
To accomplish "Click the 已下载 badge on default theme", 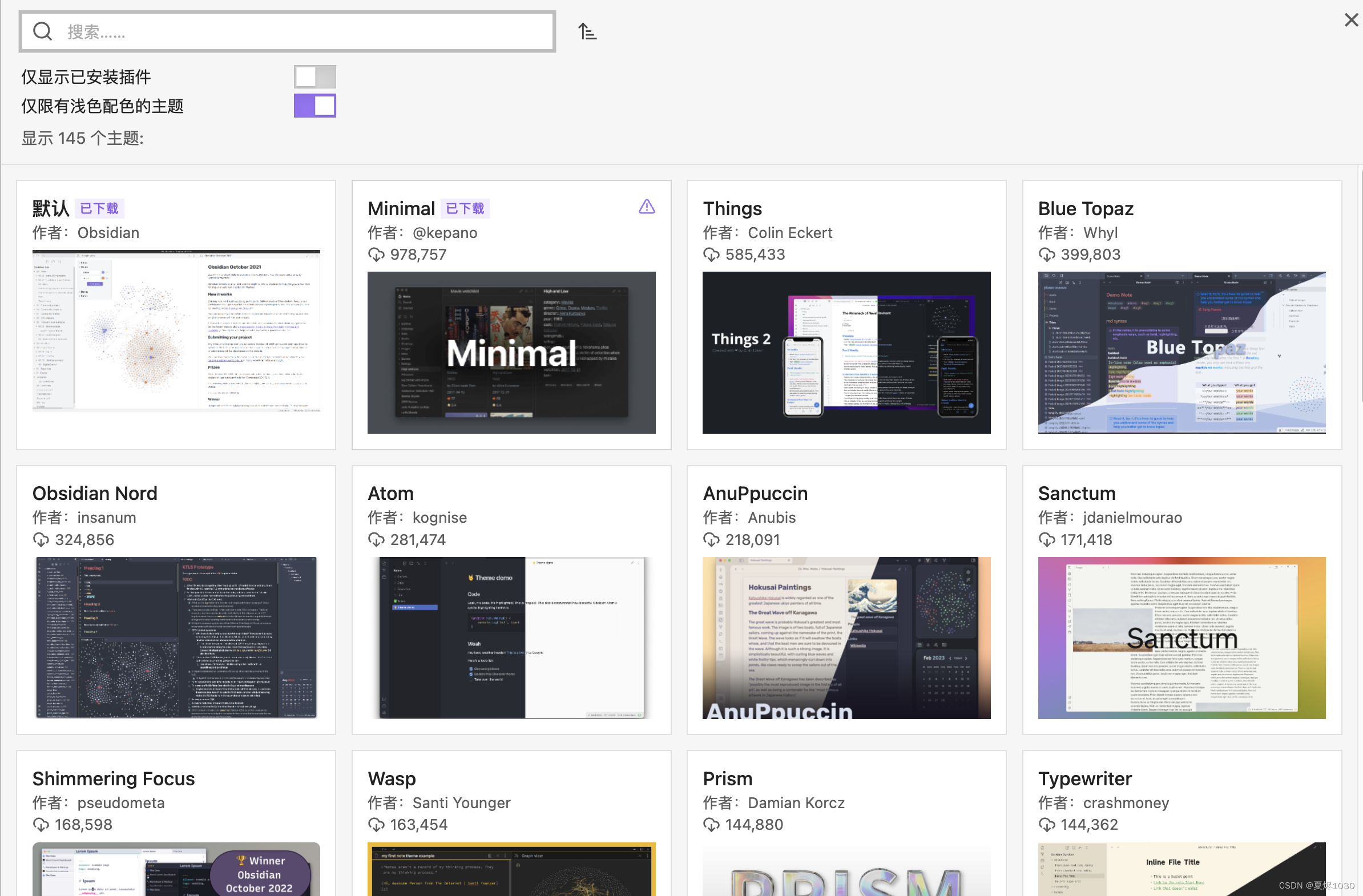I will coord(99,209).
